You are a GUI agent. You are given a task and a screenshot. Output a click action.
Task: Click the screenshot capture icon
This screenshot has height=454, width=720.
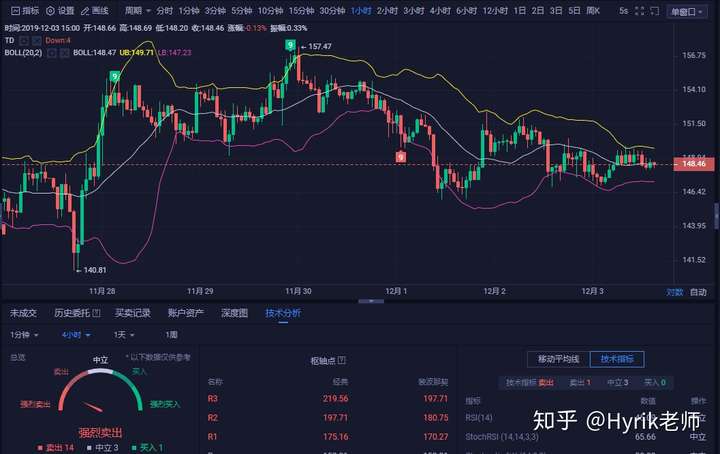[655, 11]
